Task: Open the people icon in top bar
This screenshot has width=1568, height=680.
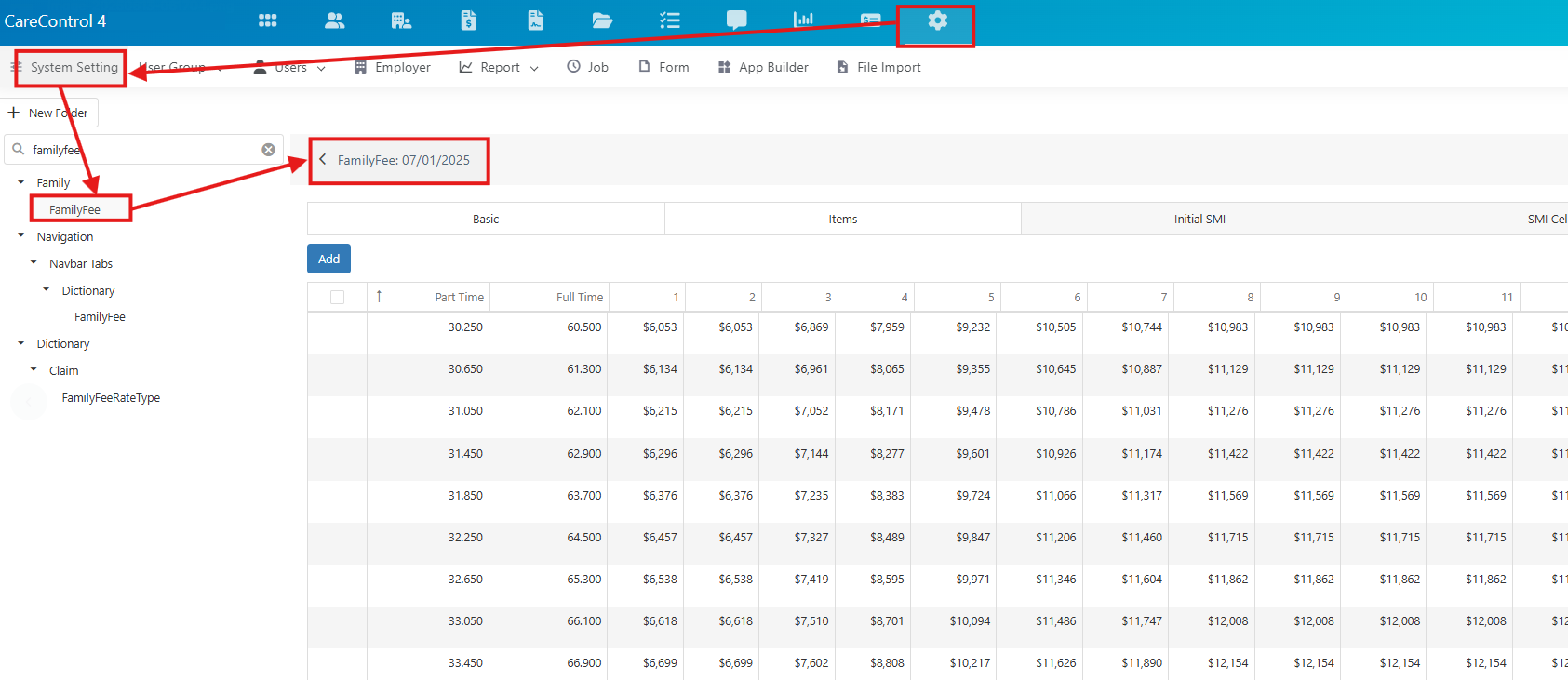Action: 335,20
